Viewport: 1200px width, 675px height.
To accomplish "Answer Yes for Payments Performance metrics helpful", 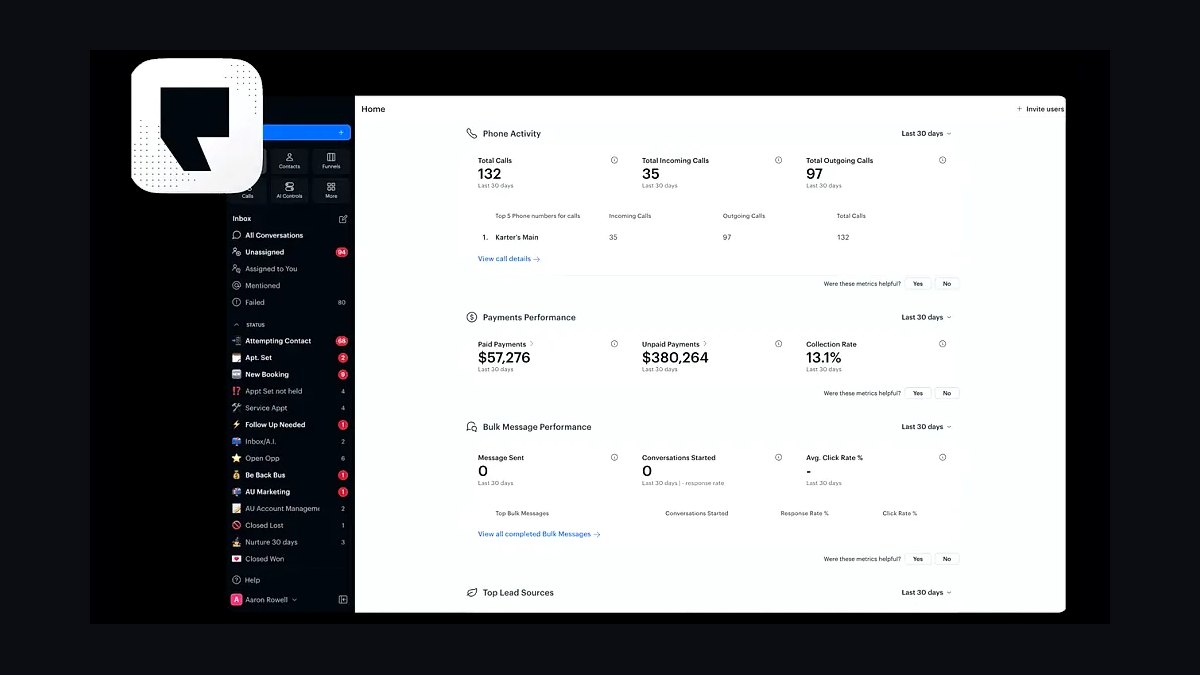I will [x=918, y=393].
